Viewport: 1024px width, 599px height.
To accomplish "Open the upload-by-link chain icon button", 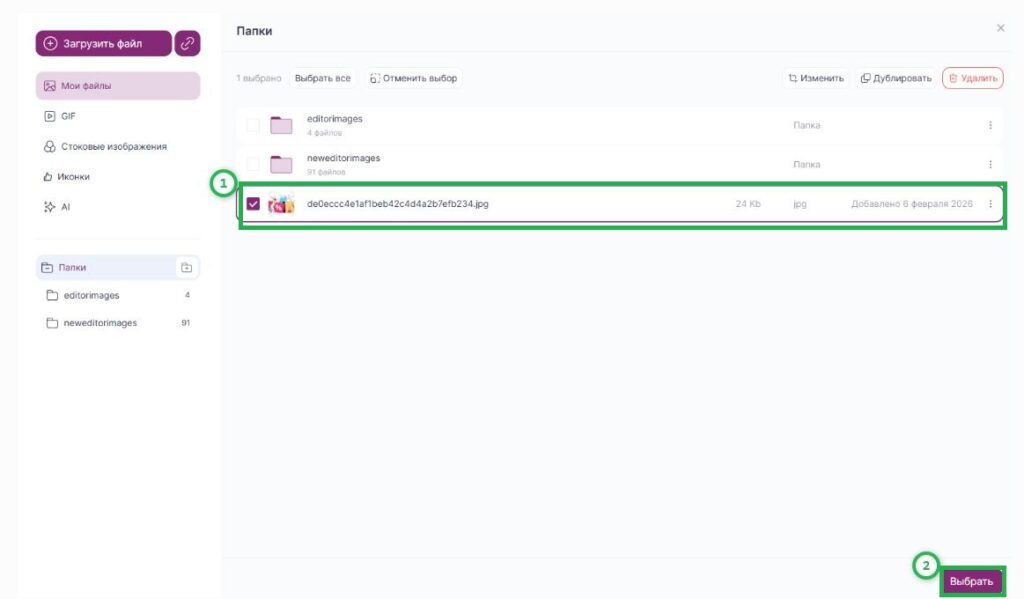I will pyautogui.click(x=187, y=44).
